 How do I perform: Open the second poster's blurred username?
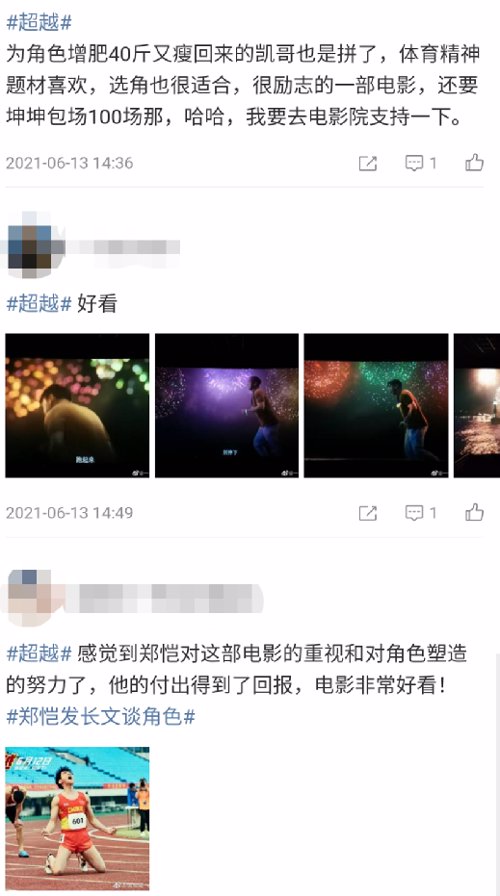tap(122, 247)
